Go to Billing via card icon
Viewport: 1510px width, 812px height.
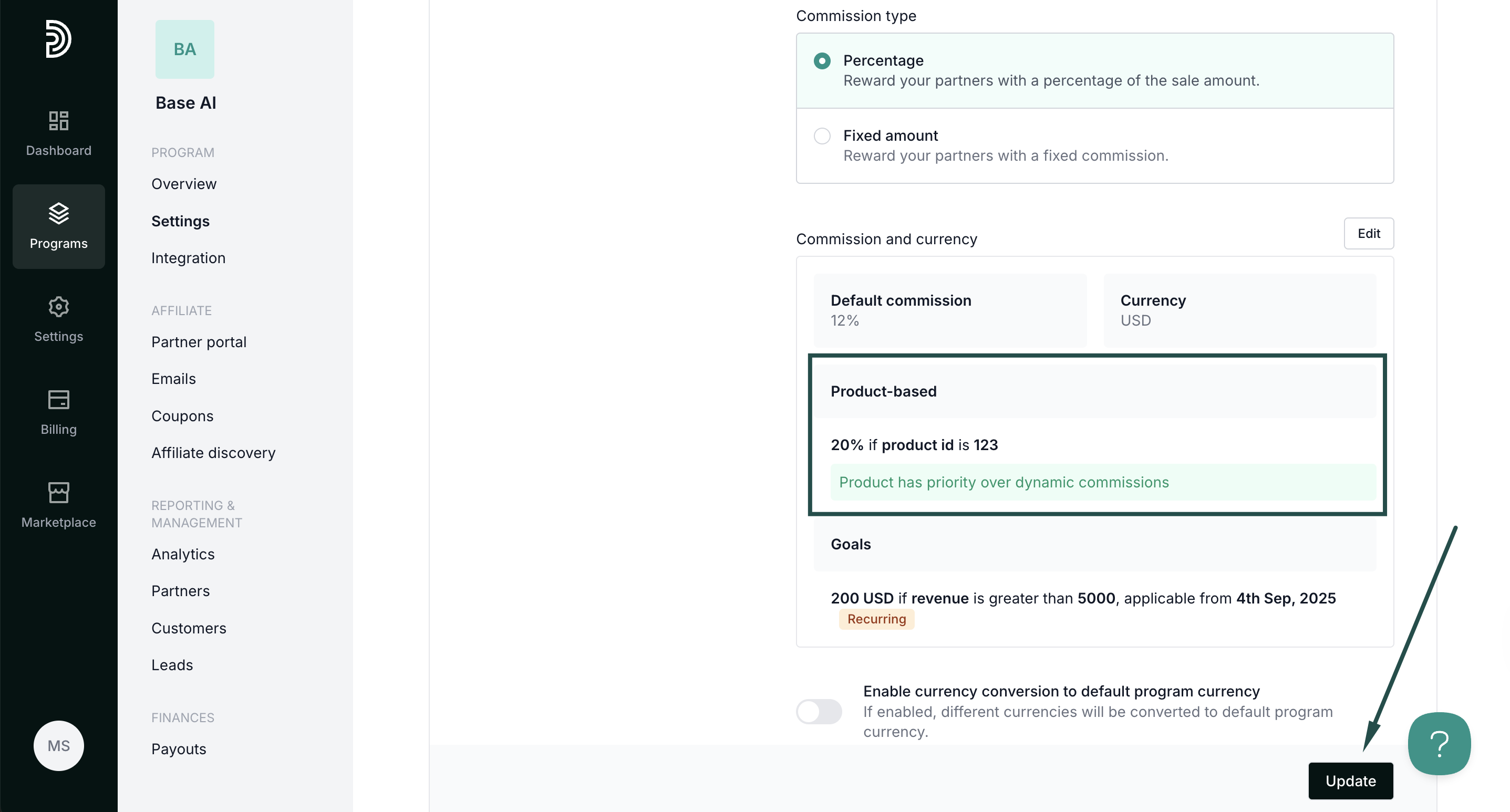point(59,400)
